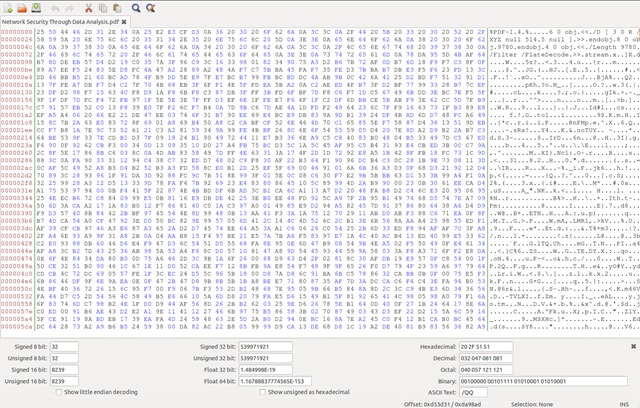This screenshot has width=640, height=408.
Task: Click offset row 00000000
Action: (17, 32)
